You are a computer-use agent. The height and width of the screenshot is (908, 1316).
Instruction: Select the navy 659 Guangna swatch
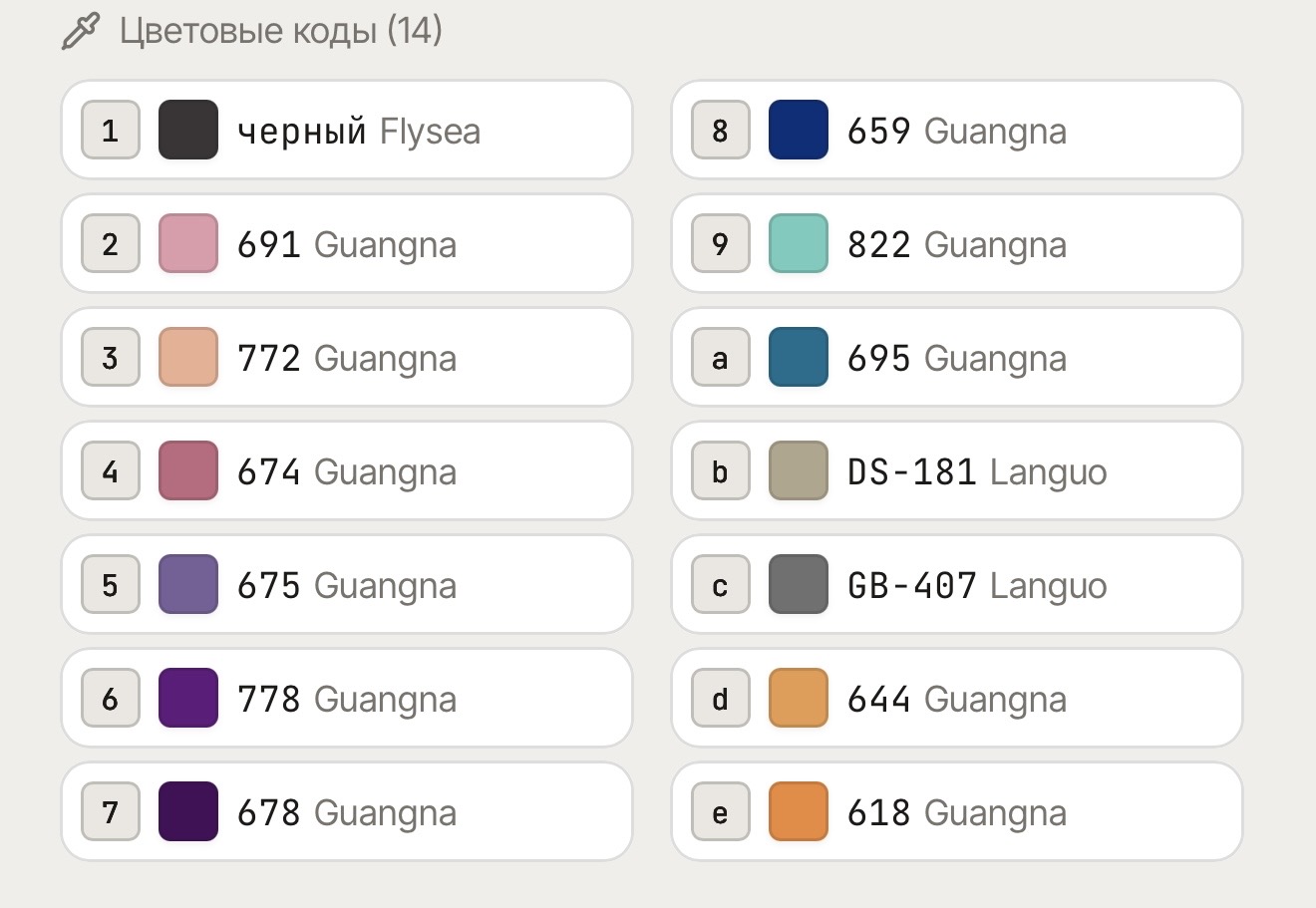click(x=799, y=130)
